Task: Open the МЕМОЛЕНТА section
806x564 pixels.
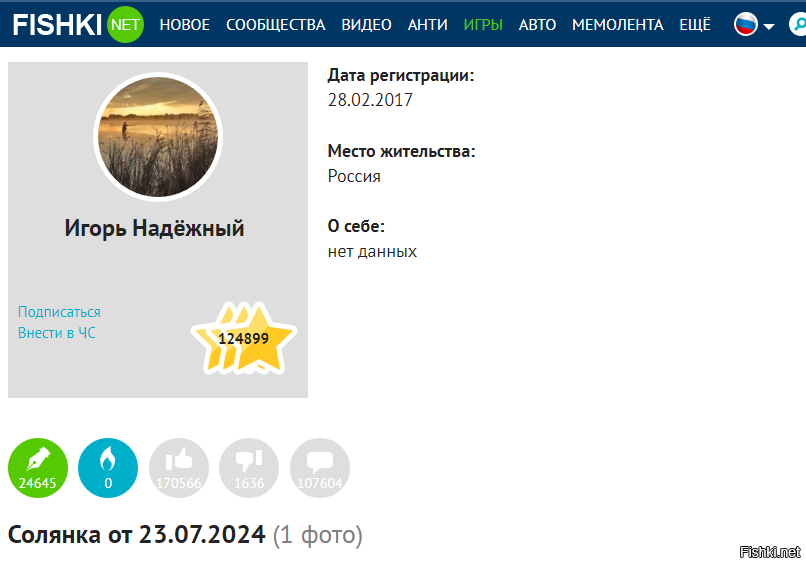Action: pos(618,25)
